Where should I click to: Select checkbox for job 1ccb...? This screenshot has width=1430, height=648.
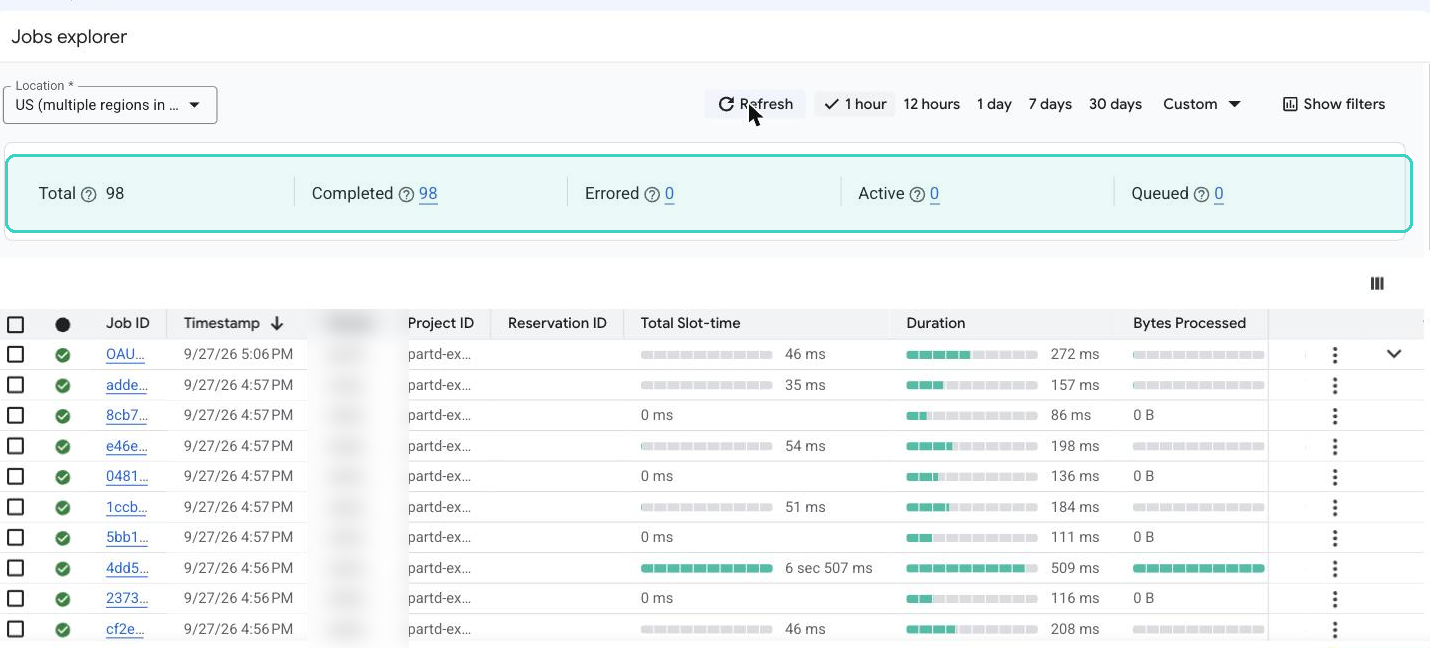[x=15, y=507]
